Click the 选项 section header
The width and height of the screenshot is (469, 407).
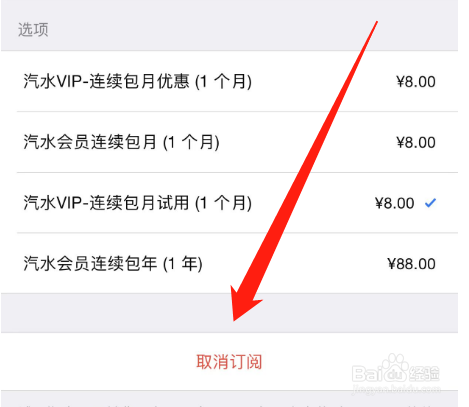[33, 30]
